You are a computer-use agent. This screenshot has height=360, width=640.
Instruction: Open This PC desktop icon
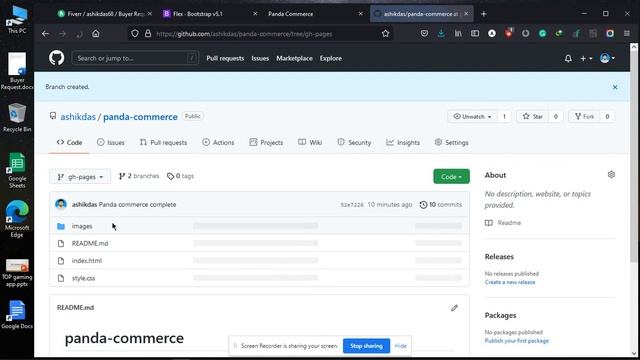pyautogui.click(x=17, y=20)
